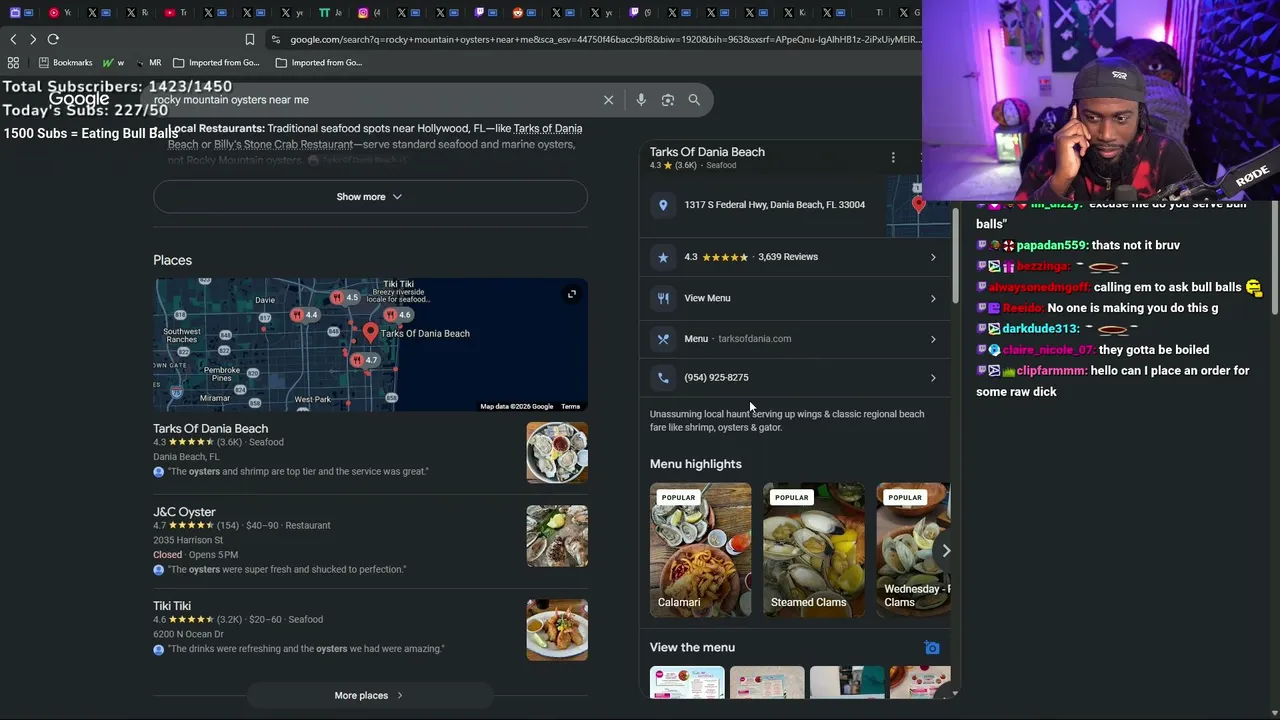Click the star icon in the reviews row
1280x720 pixels.
(663, 257)
